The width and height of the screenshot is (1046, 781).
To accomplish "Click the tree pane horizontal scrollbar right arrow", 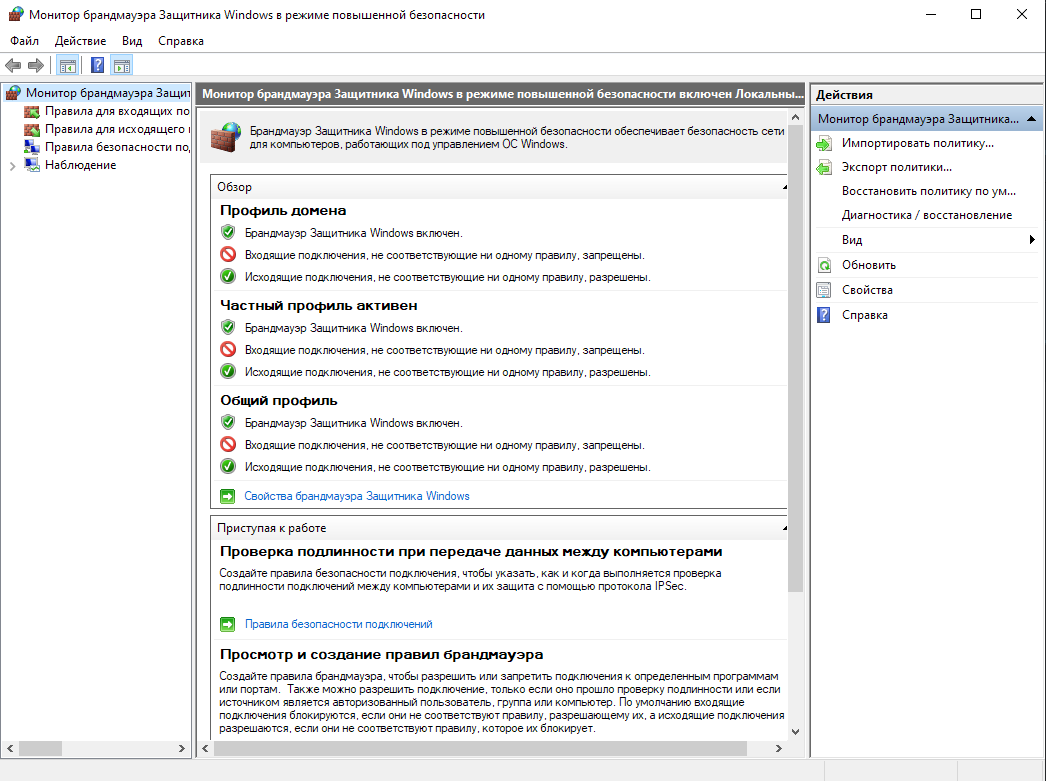I will (182, 749).
